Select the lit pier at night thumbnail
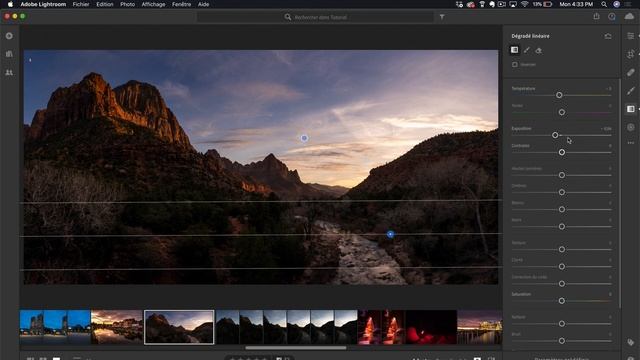This screenshot has width=640, height=360. [480, 327]
